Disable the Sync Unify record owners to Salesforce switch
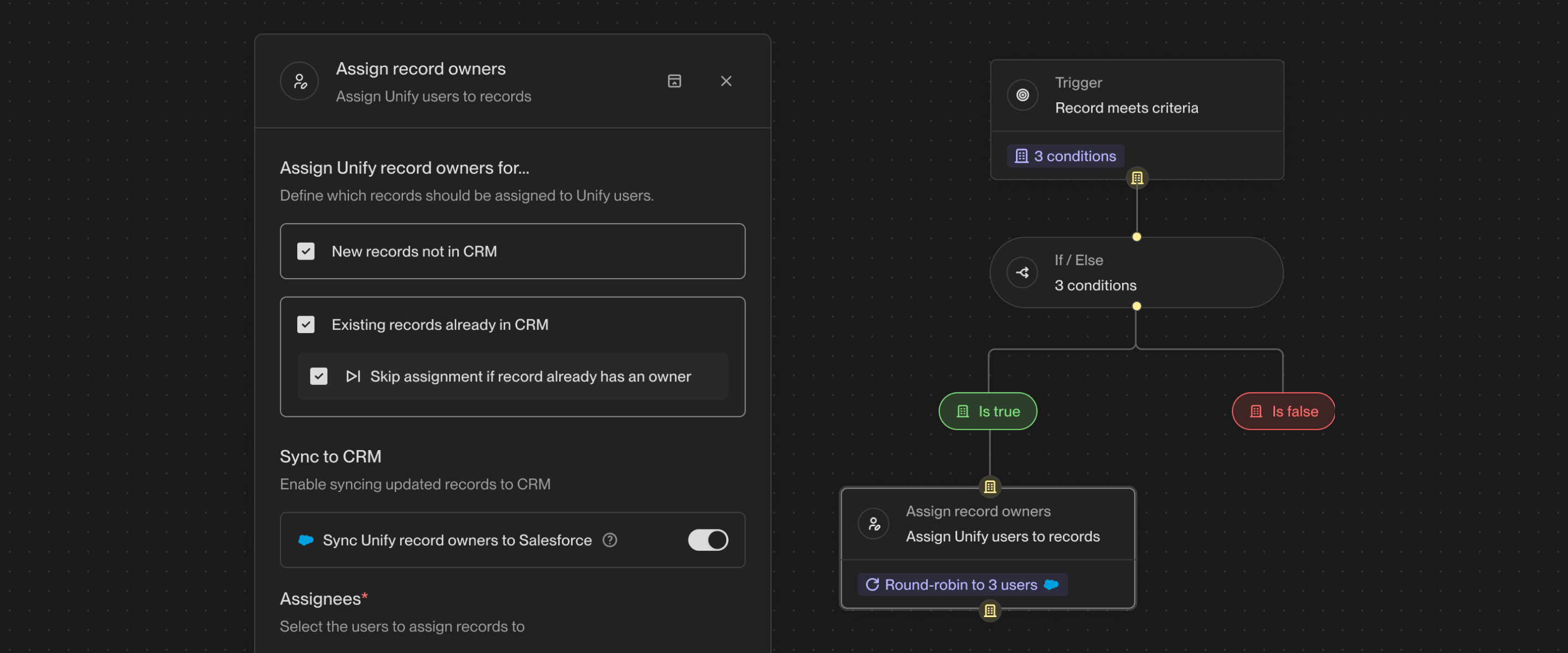Image resolution: width=1568 pixels, height=653 pixels. coord(707,540)
